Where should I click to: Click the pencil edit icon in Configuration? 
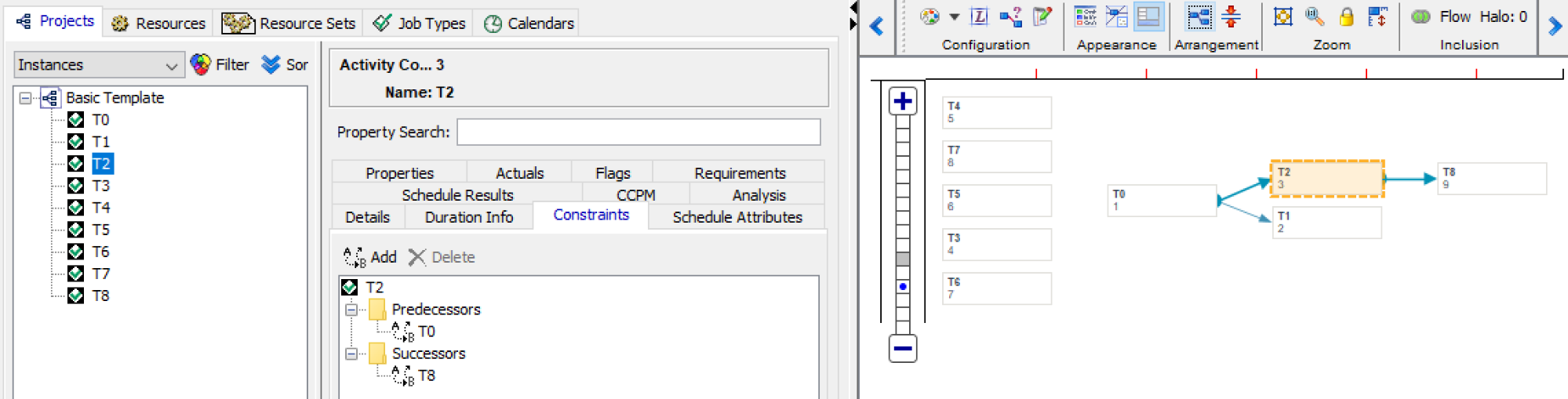click(x=1042, y=16)
